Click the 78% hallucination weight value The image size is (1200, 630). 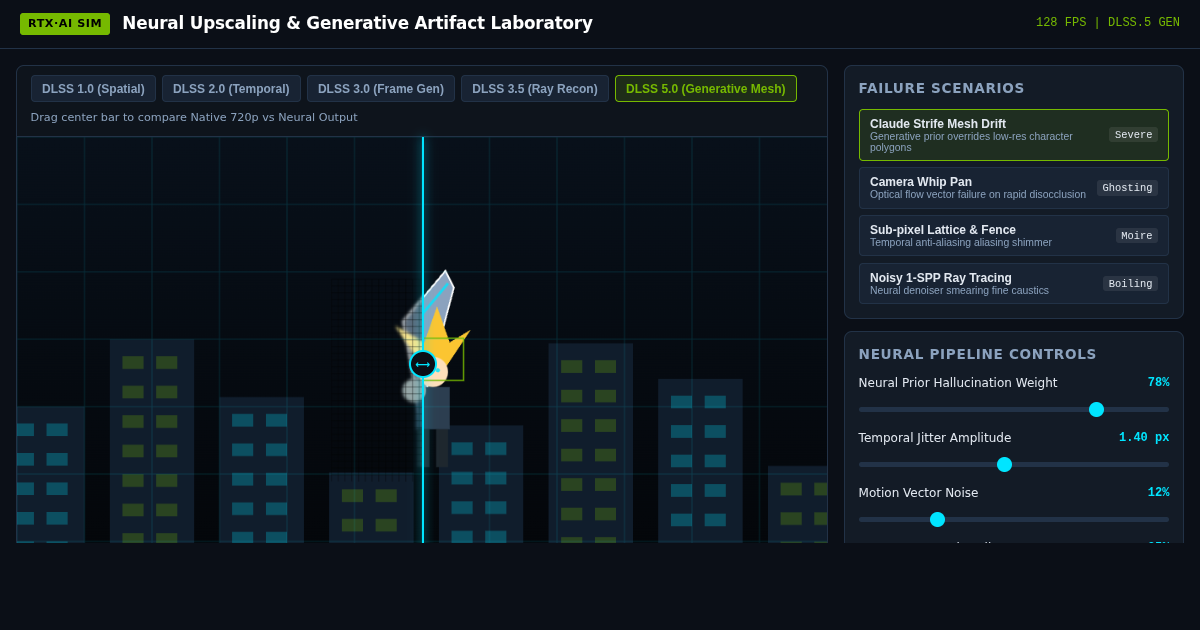[1158, 383]
